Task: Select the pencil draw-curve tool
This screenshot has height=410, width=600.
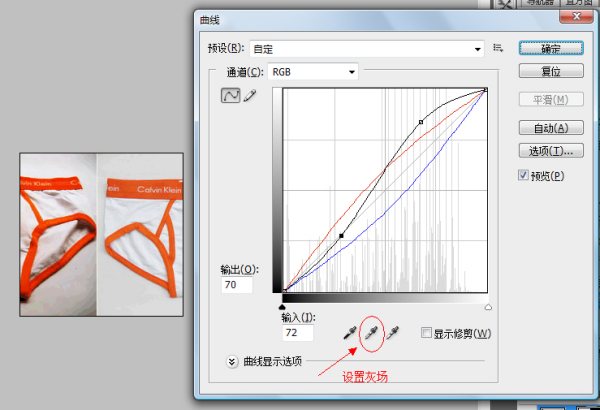Action: coord(249,95)
